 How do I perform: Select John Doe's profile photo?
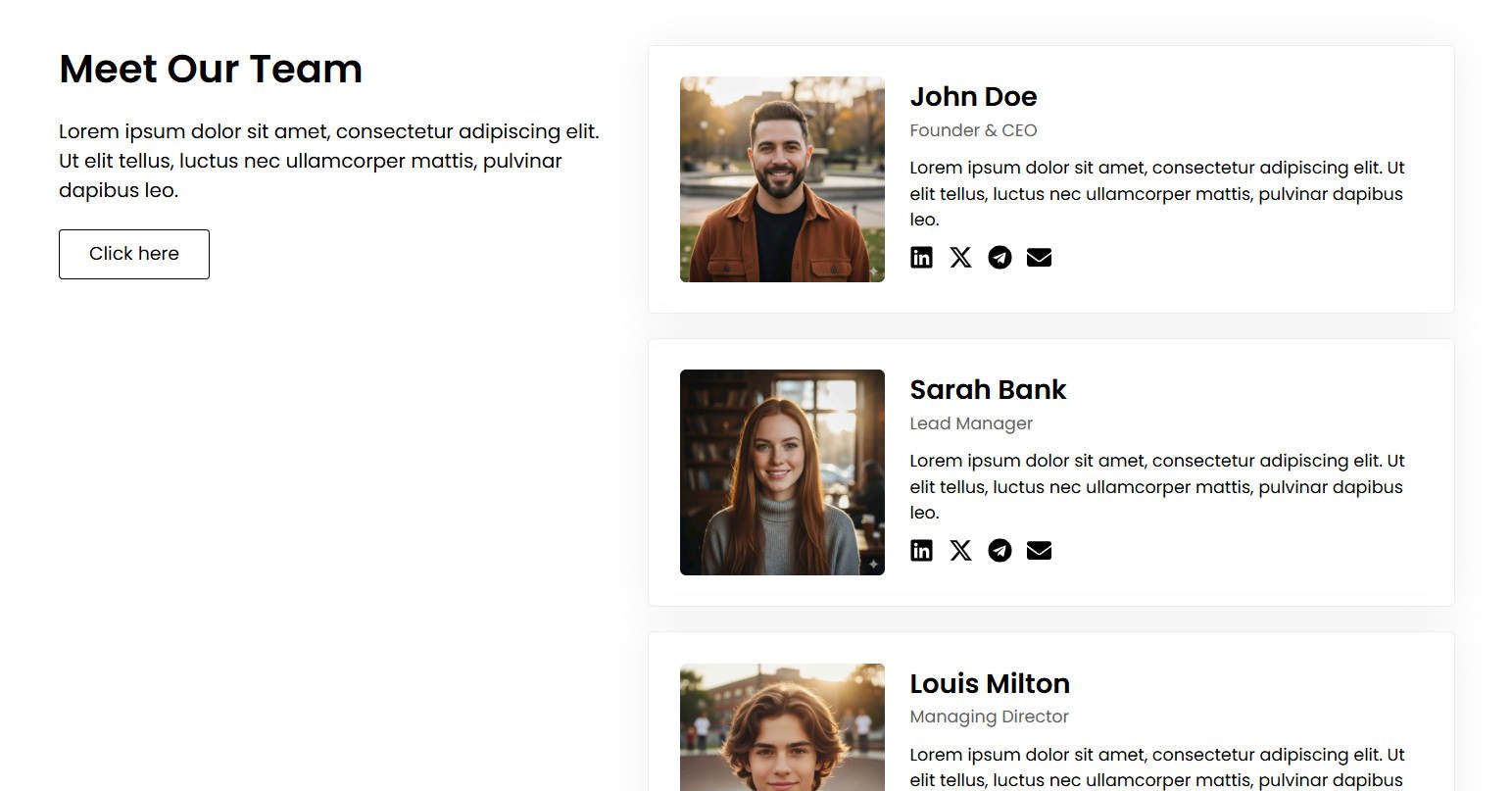[x=782, y=179]
